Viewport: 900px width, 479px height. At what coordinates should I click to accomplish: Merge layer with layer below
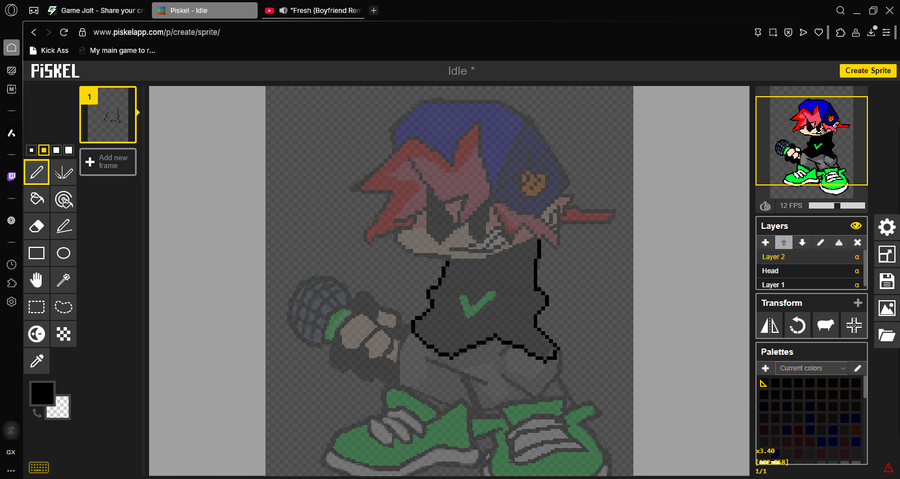[839, 243]
